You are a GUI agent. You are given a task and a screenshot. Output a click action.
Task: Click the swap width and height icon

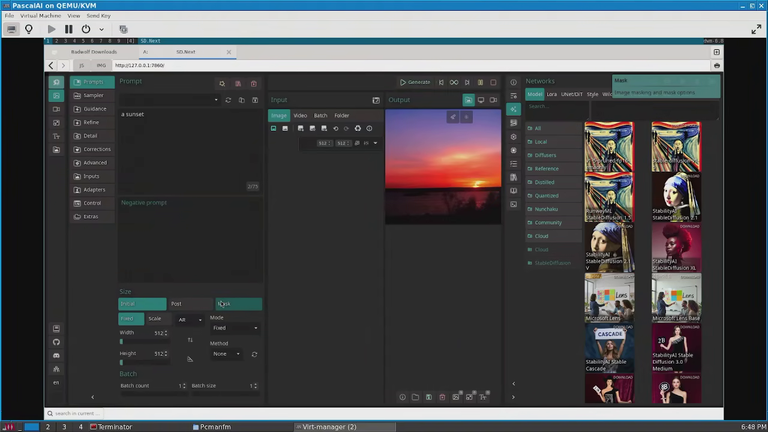190,340
